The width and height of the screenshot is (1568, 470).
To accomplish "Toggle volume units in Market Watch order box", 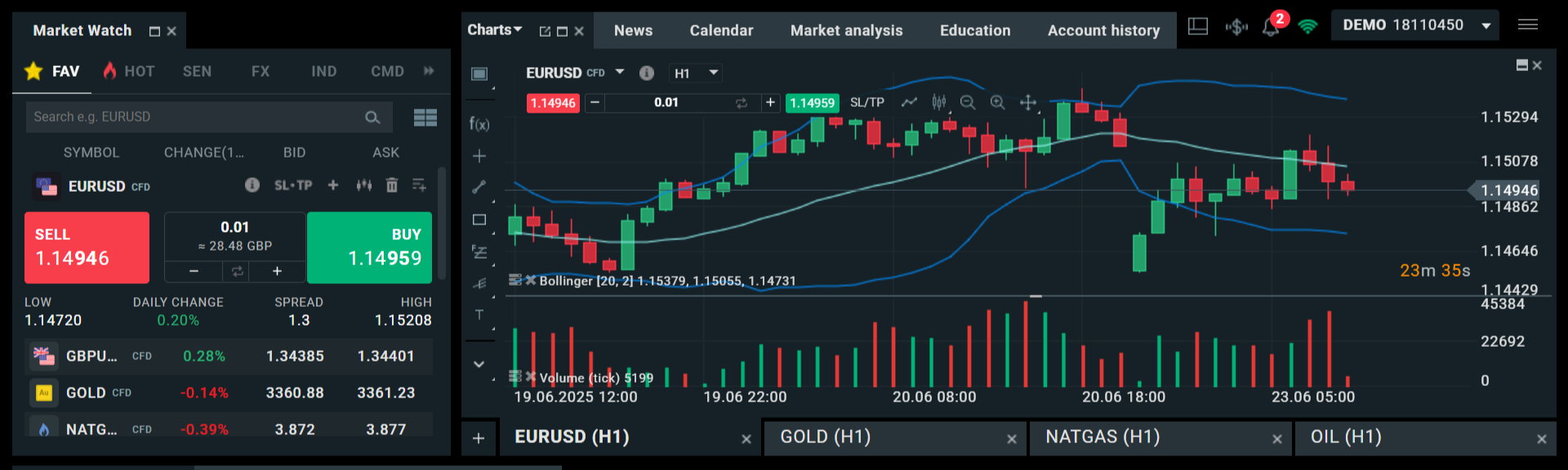I will pyautogui.click(x=238, y=271).
